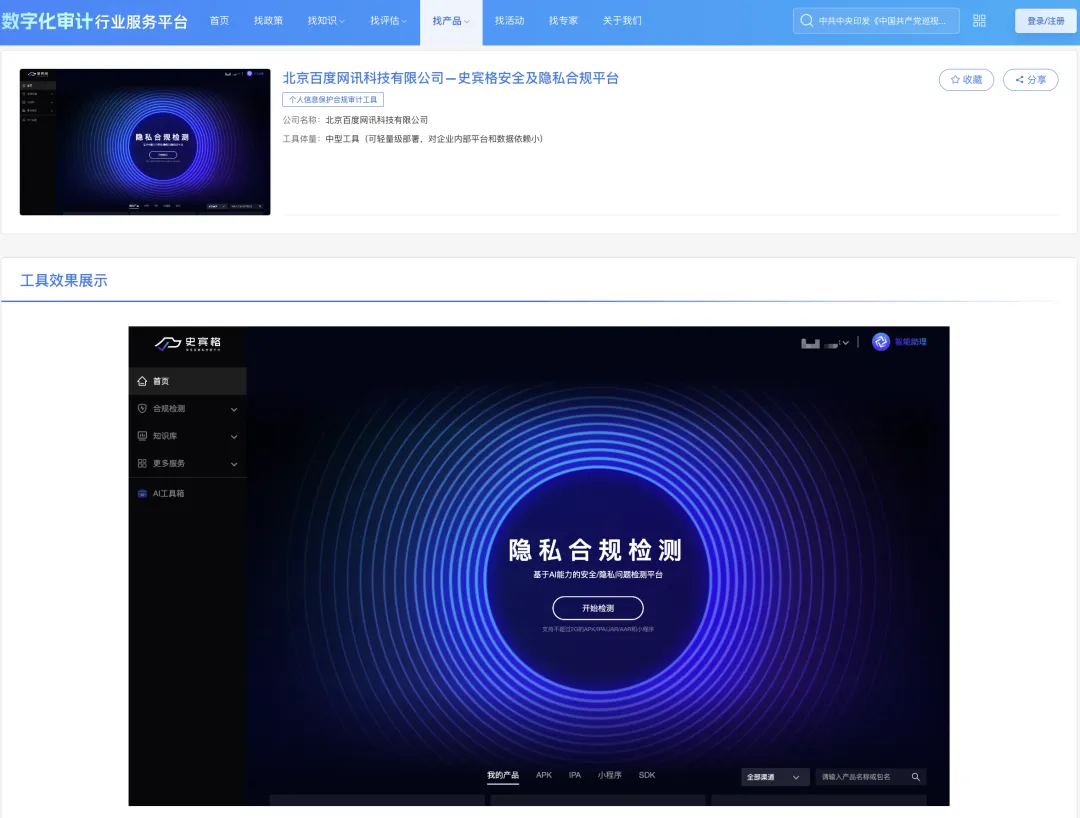Click the 开始检测 start button

coord(598,608)
